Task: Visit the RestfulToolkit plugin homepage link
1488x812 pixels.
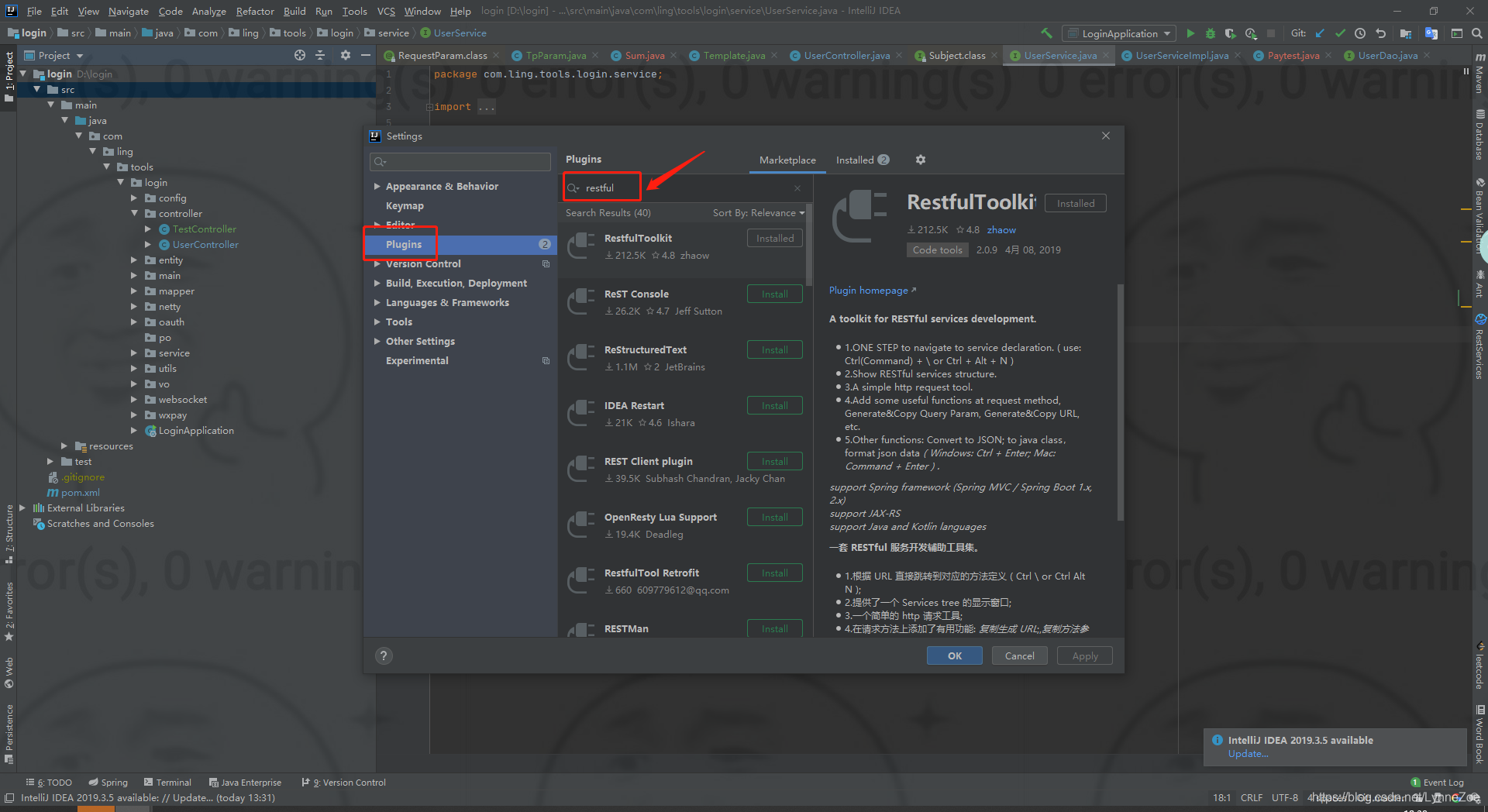Action: point(868,290)
